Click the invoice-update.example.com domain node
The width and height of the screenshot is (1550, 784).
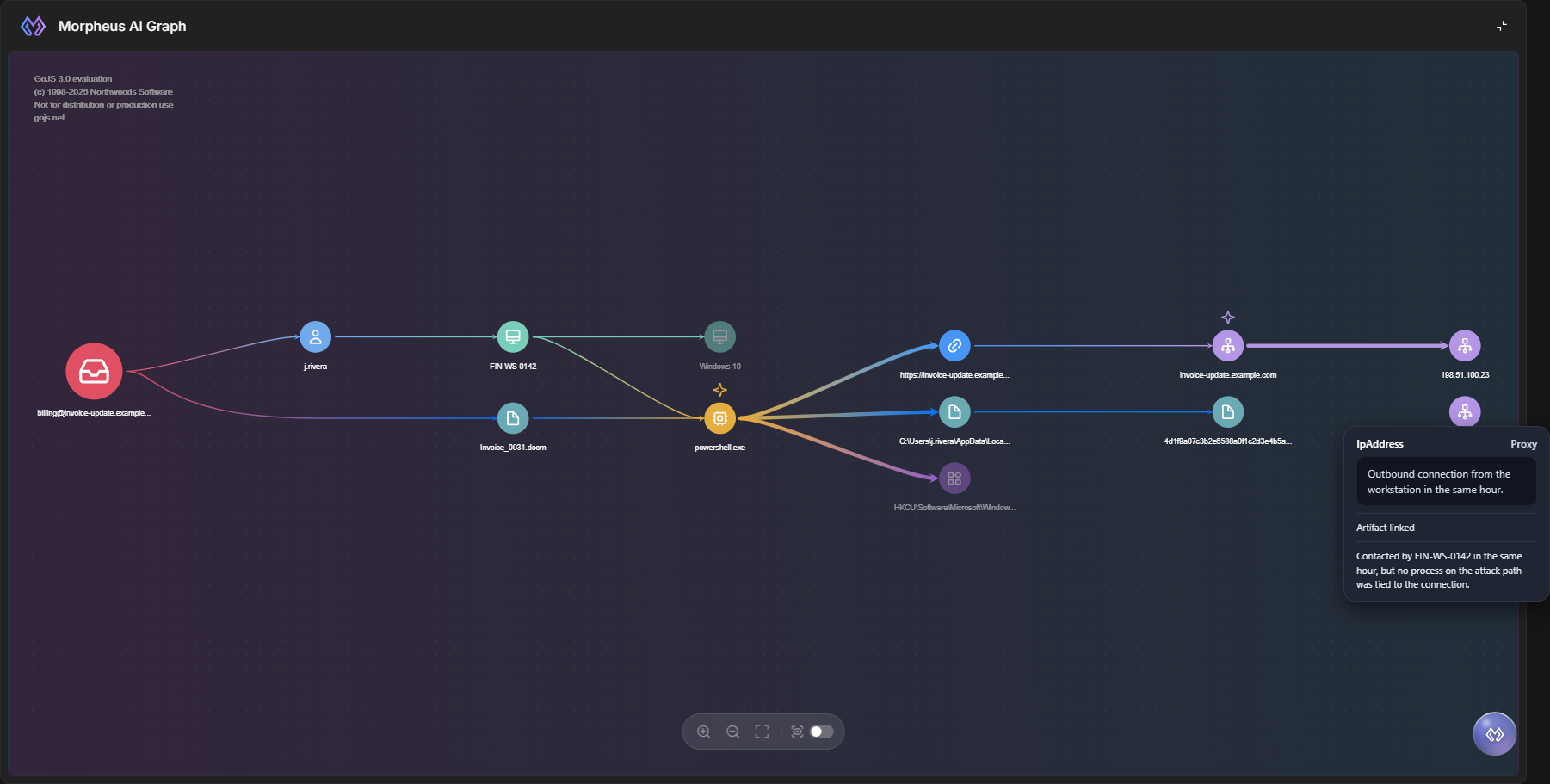pyautogui.click(x=1228, y=346)
